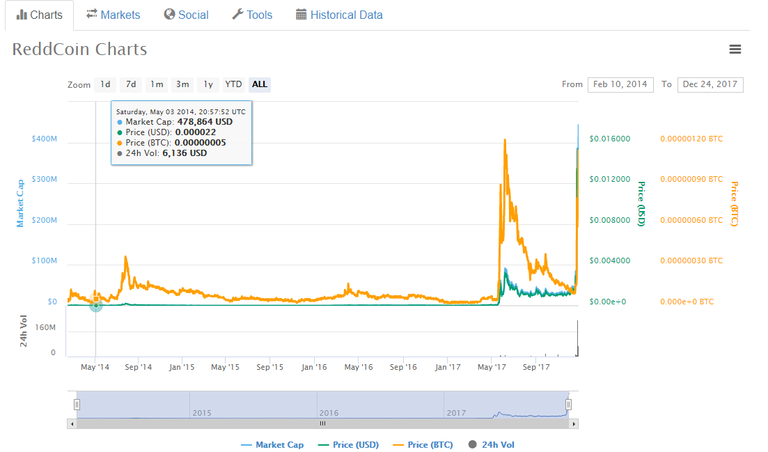Click the 0.00000090 BTC axis label
768x452 pixels.
(x=691, y=179)
